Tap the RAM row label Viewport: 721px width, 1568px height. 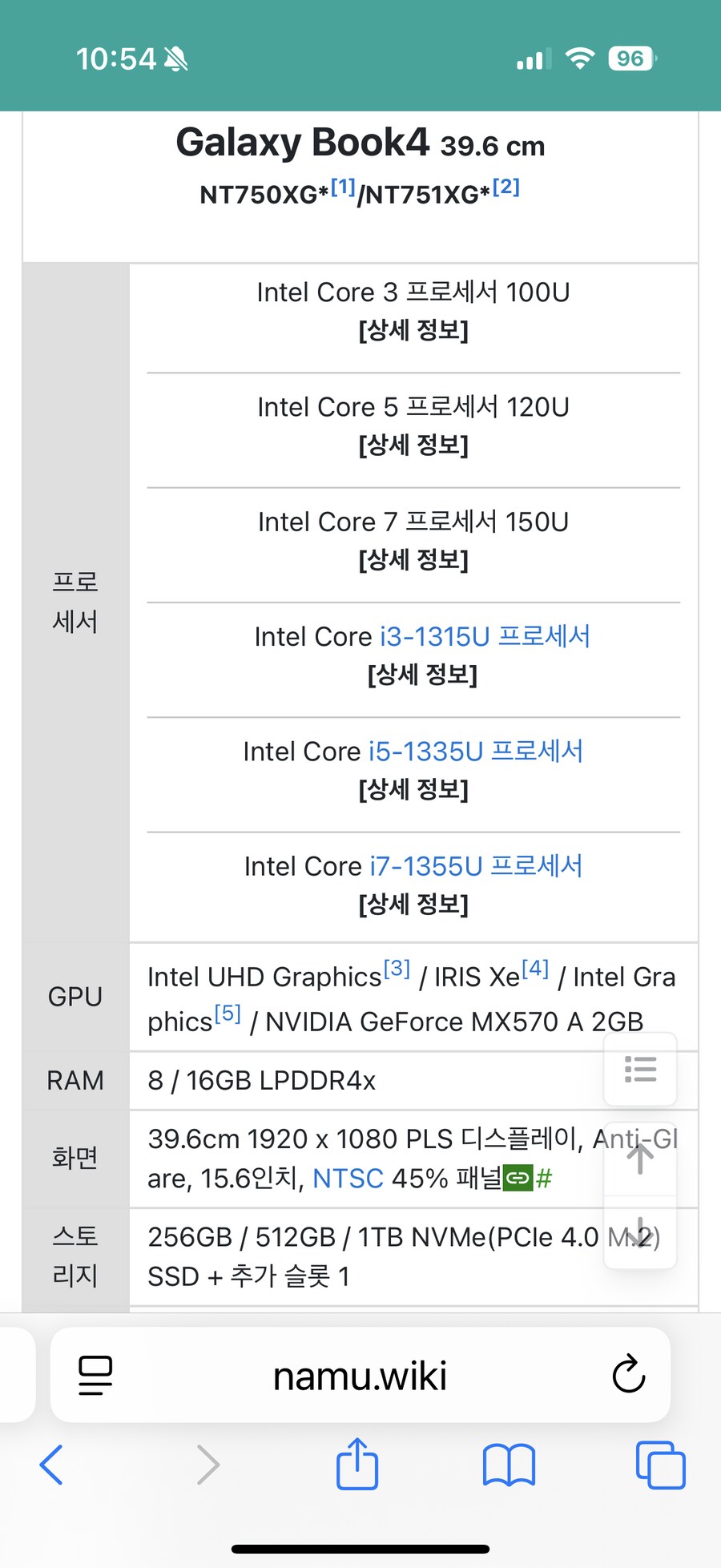[75, 1080]
